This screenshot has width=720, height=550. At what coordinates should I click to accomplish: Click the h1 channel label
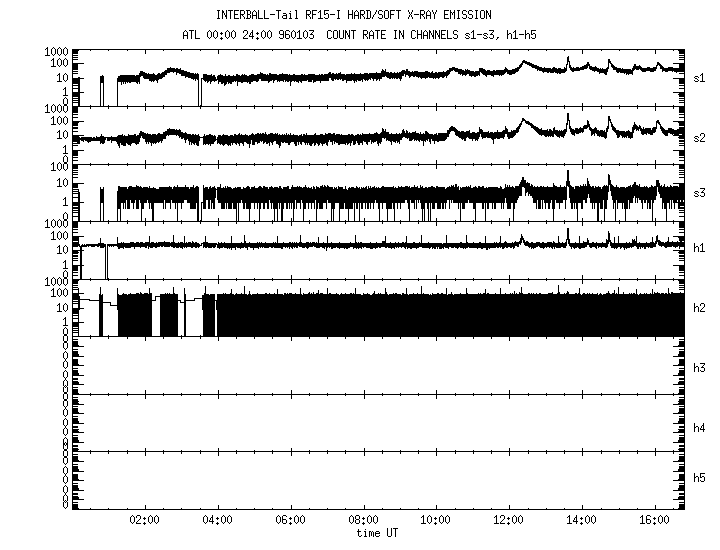(x=700, y=248)
